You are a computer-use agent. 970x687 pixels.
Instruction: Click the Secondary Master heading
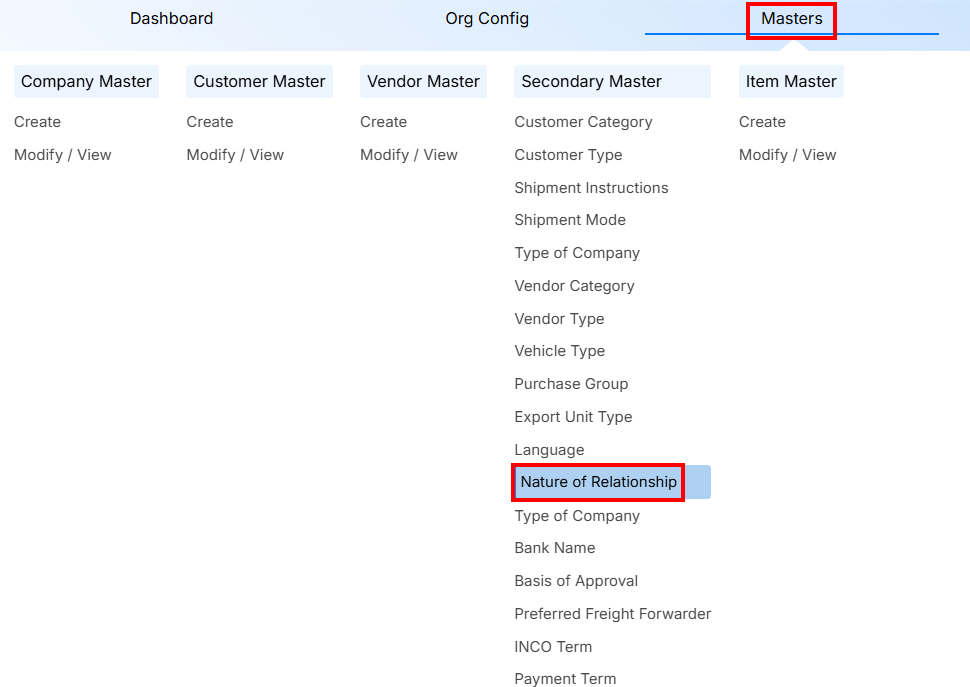(x=591, y=82)
